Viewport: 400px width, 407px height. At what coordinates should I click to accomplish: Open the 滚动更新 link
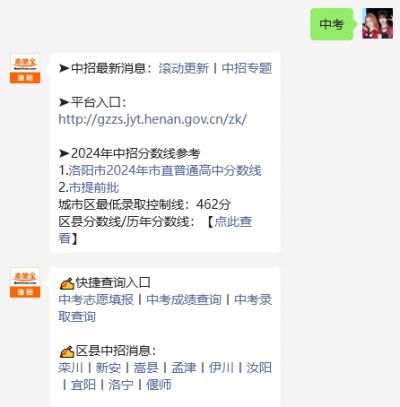coord(184,68)
